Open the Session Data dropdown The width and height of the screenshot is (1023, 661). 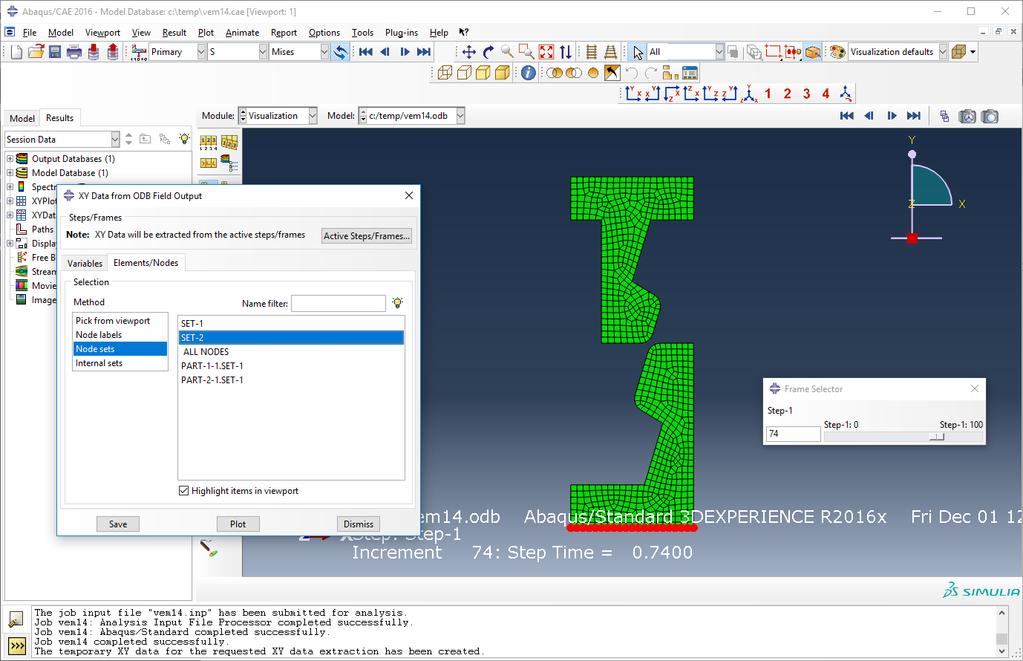pyautogui.click(x=115, y=139)
